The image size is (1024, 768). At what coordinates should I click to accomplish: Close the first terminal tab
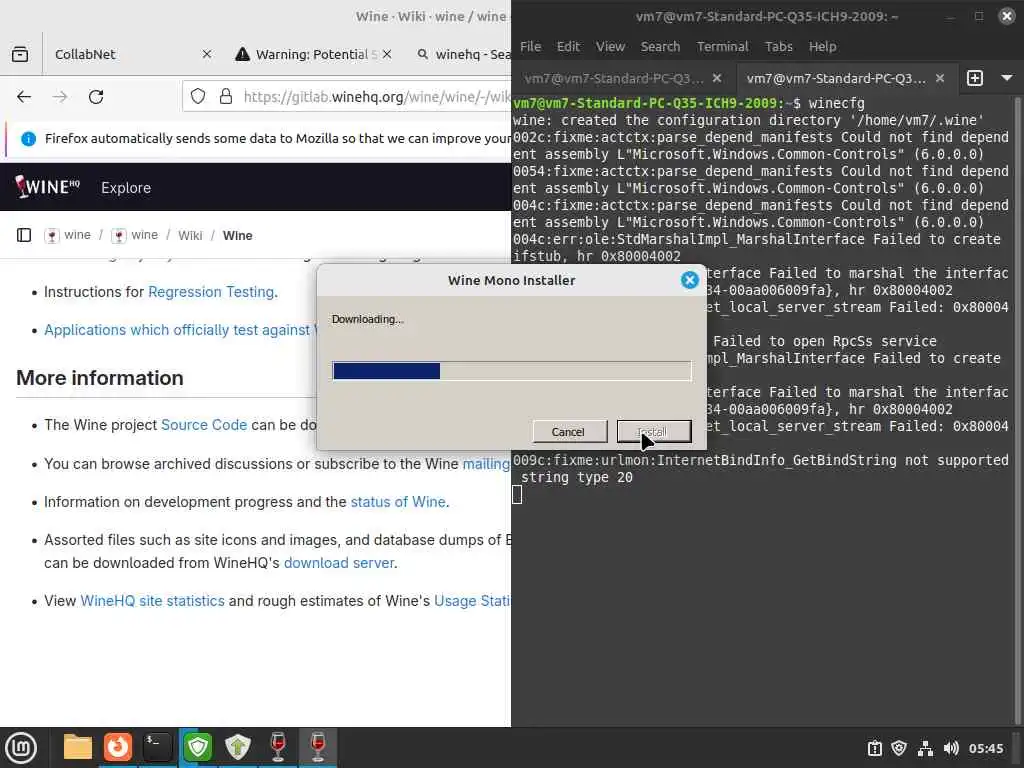click(x=717, y=78)
